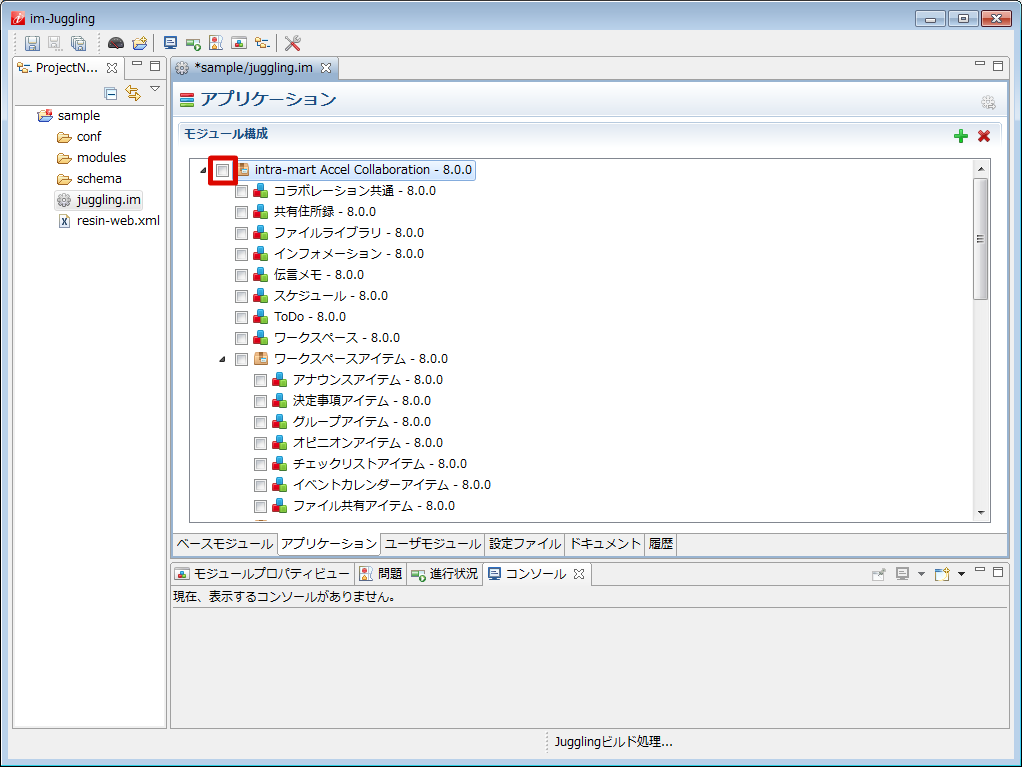
Task: Check the ToDo checkbox
Action: (241, 317)
